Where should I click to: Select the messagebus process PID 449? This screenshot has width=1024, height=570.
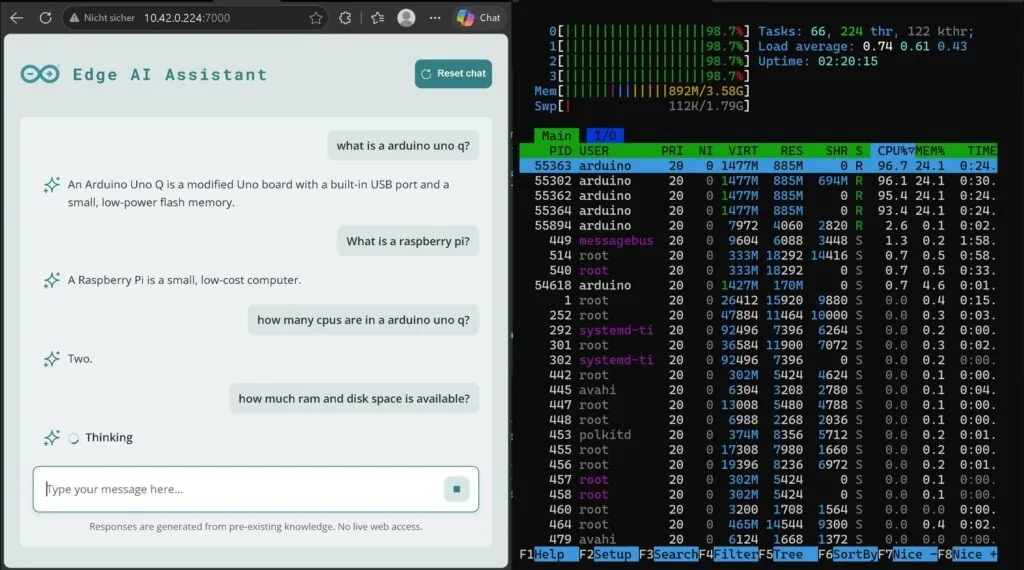[x=758, y=241]
